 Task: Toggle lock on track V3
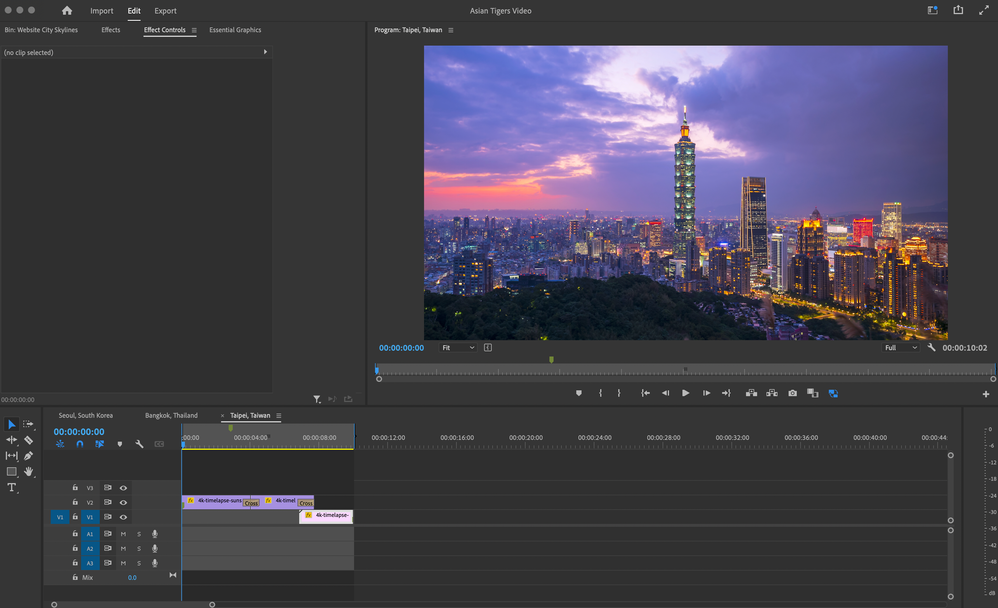coord(75,488)
